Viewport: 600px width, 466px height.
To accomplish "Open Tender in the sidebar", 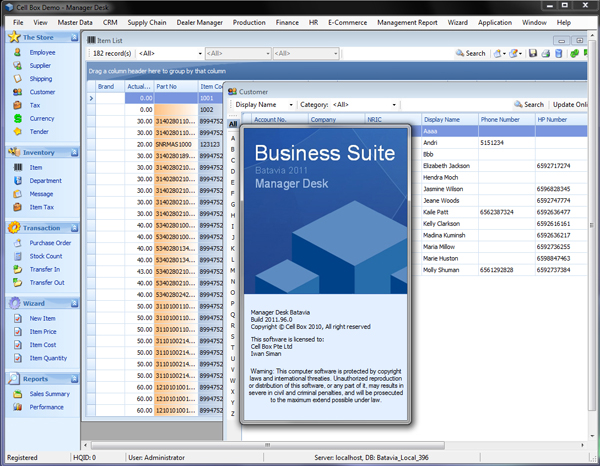I will click(39, 132).
